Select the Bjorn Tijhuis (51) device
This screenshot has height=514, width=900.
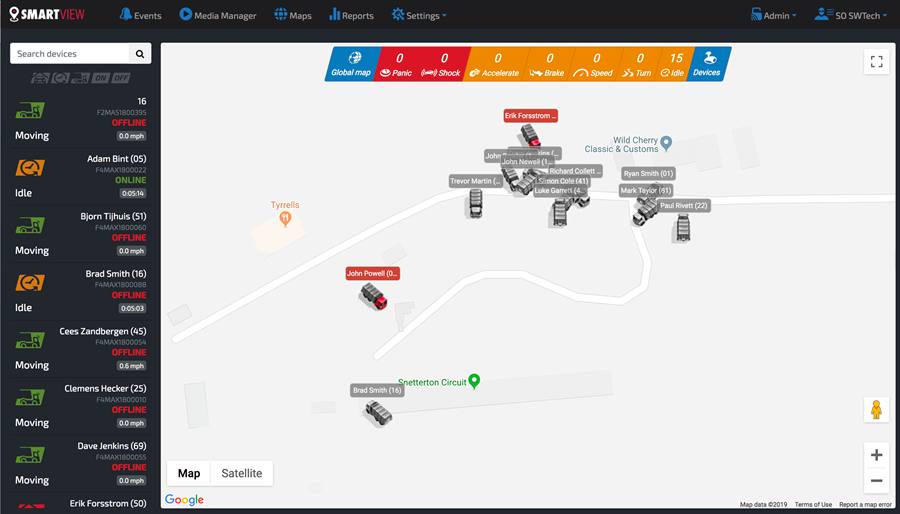click(80, 233)
